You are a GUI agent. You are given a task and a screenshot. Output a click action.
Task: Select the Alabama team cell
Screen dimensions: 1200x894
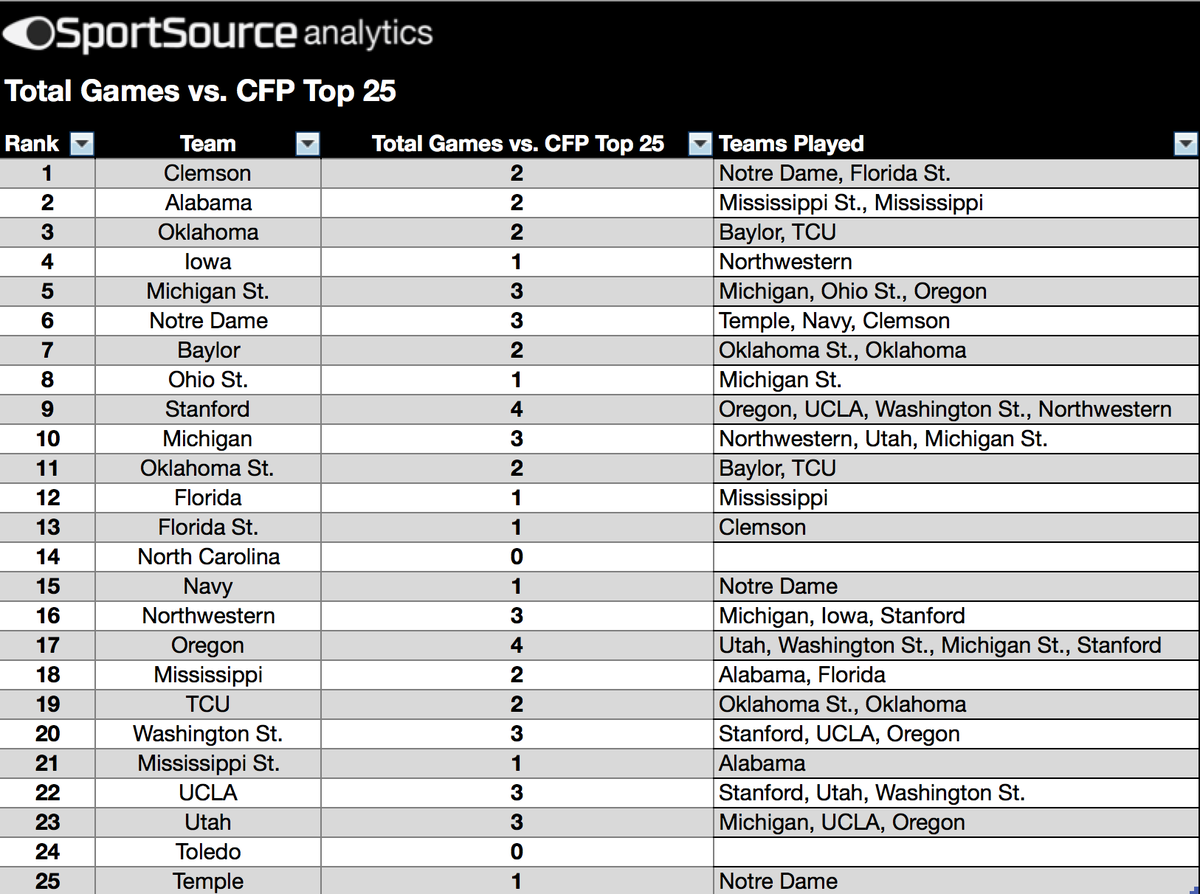pos(208,203)
